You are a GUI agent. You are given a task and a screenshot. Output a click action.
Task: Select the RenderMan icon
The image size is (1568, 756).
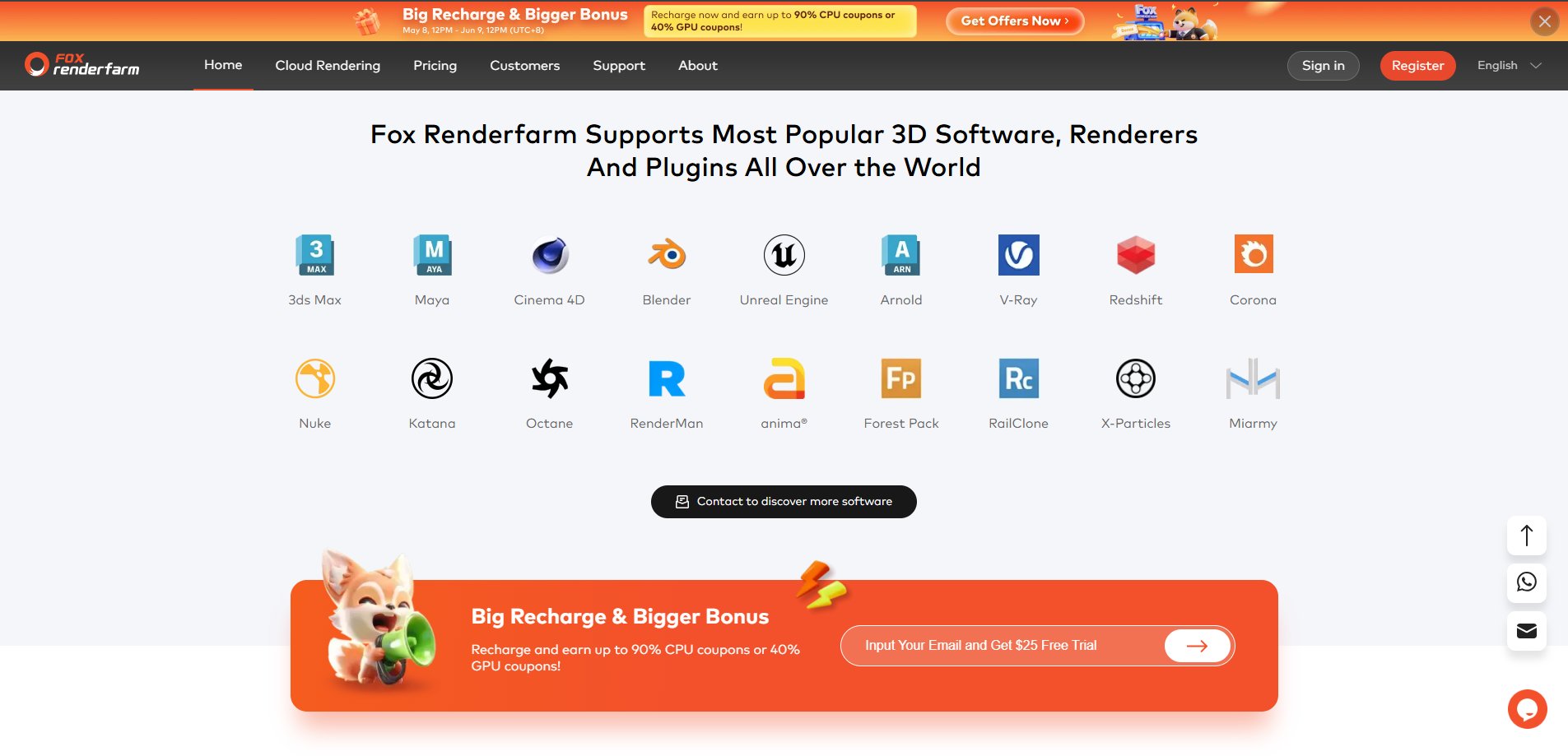(x=667, y=378)
